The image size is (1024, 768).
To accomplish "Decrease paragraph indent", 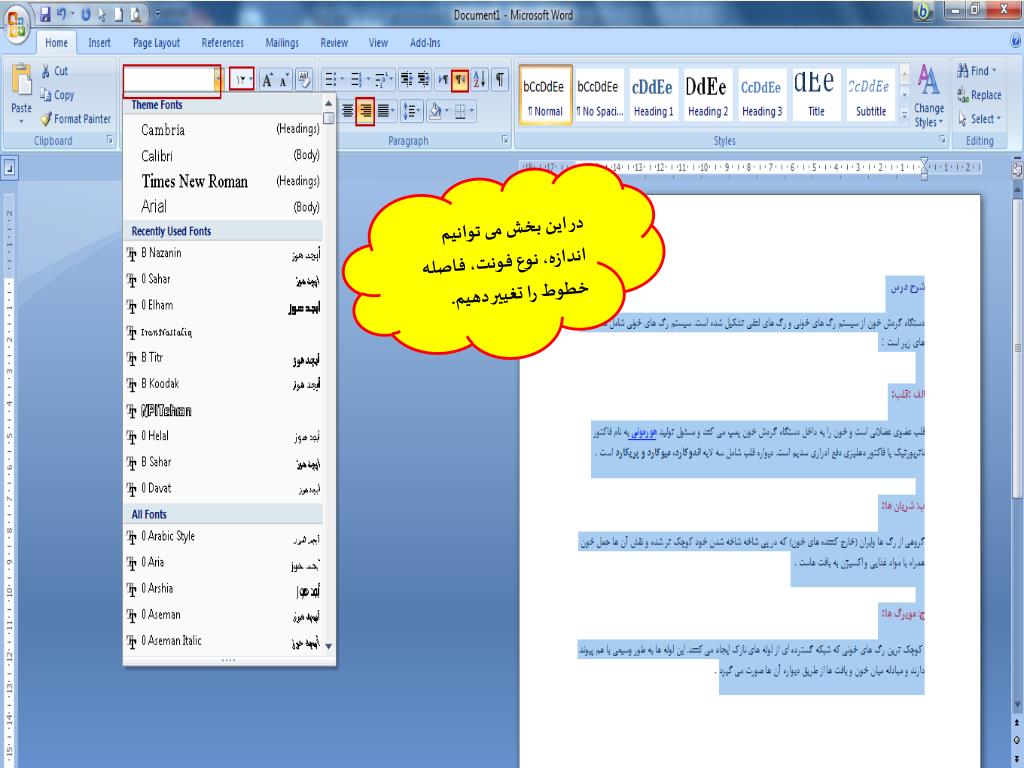I will point(406,80).
